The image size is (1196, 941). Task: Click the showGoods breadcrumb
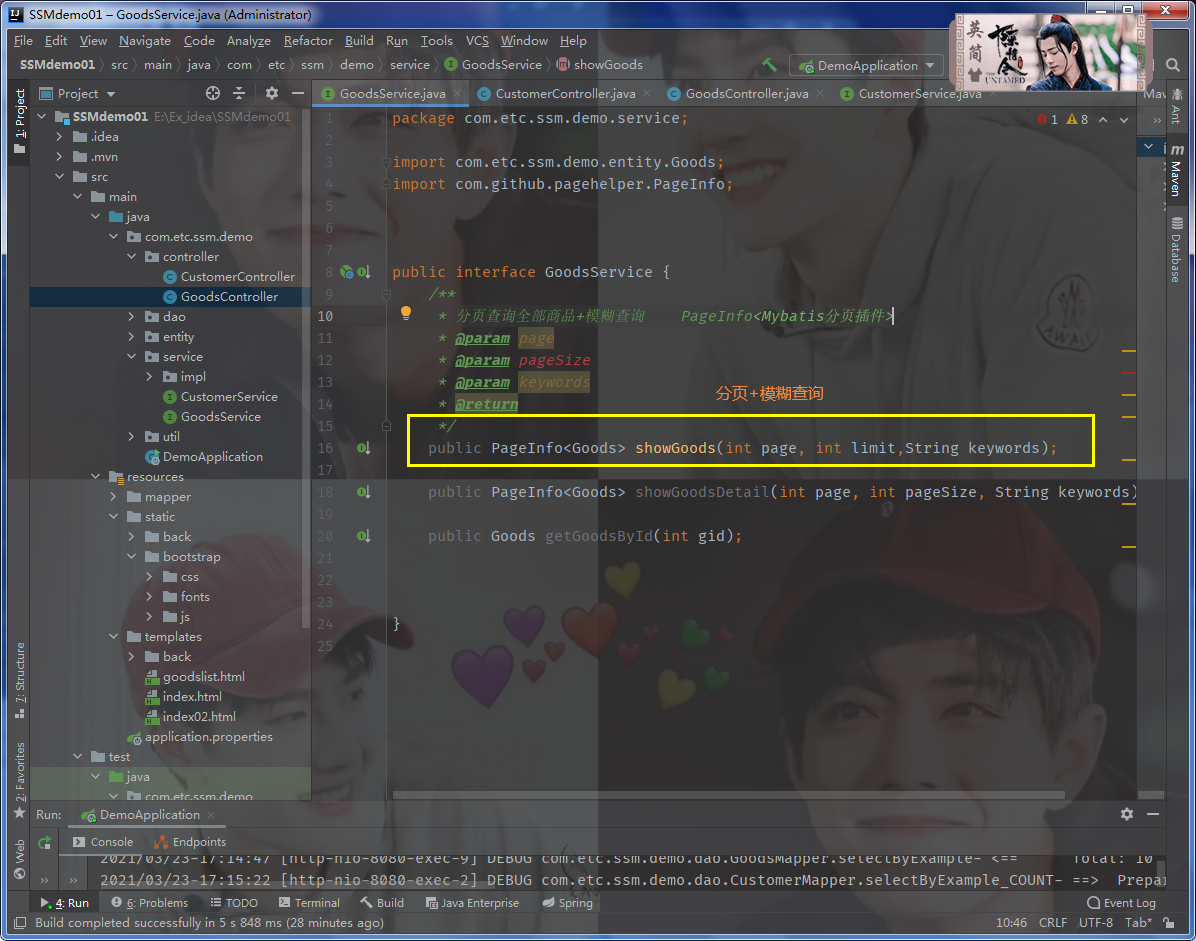pyautogui.click(x=600, y=65)
